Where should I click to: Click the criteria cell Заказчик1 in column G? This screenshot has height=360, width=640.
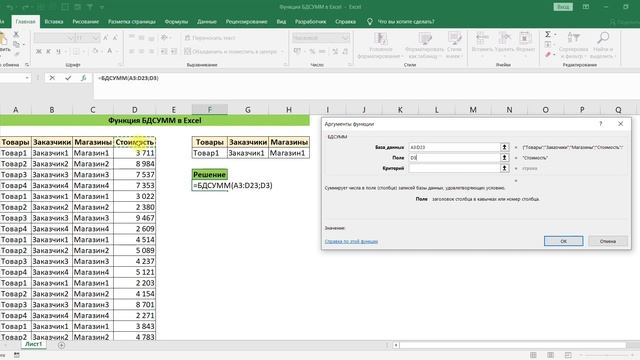tap(248, 153)
